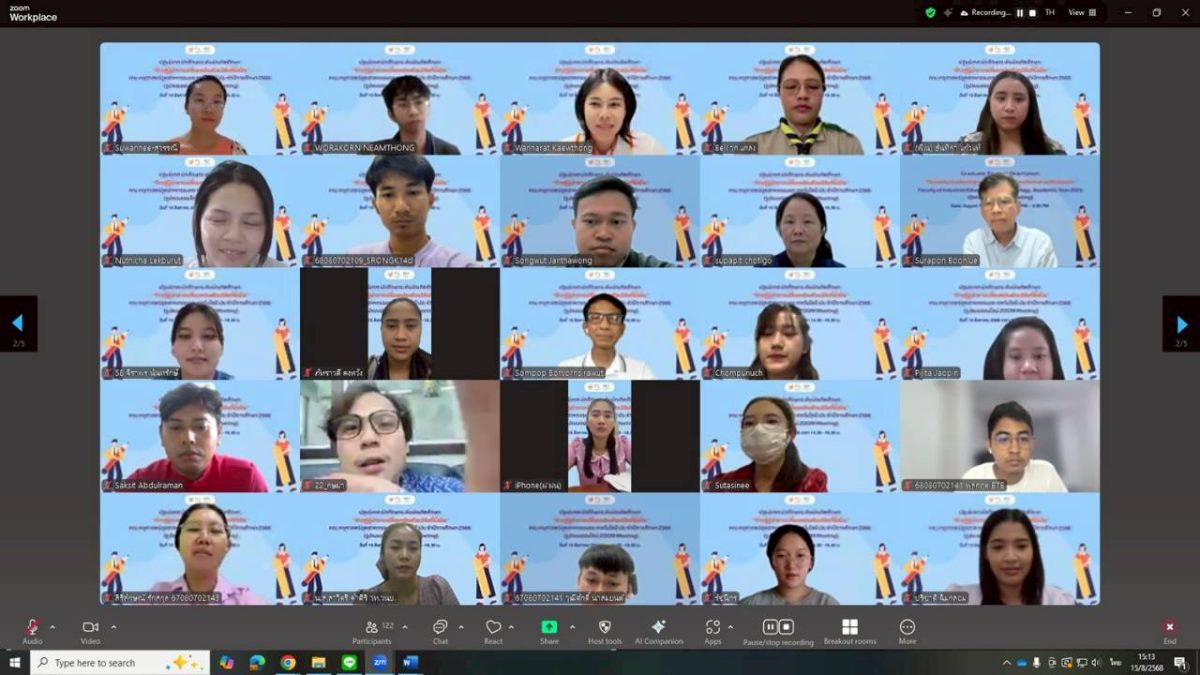Expand the audio options arrow
The image size is (1200, 675).
coord(53,627)
